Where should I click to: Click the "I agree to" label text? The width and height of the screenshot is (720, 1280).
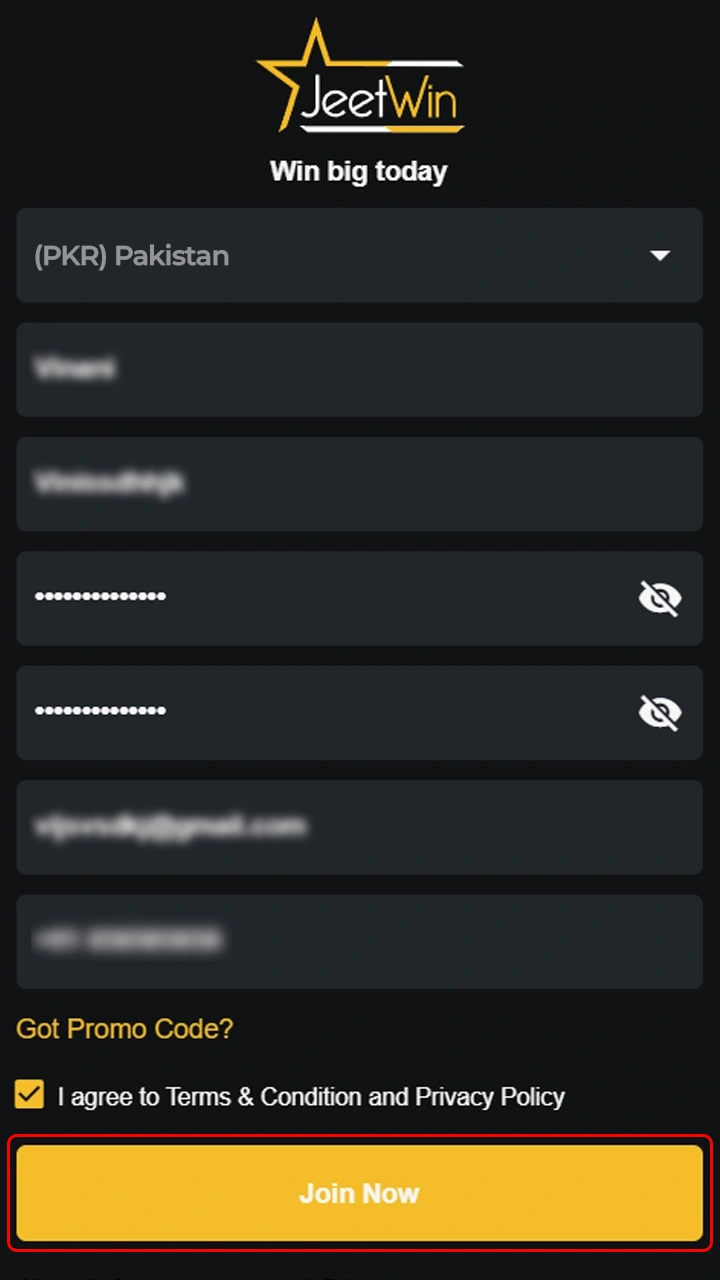pos(109,1097)
